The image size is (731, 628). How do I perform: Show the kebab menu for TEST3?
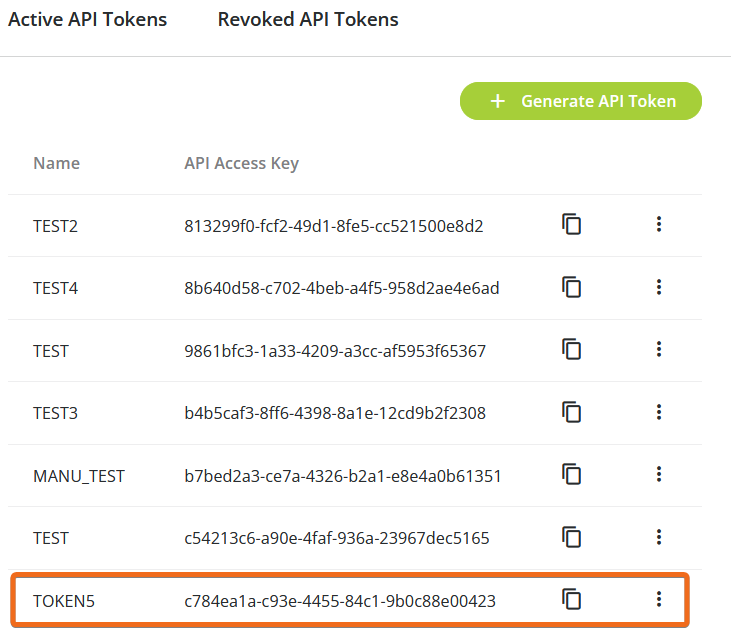pos(659,411)
